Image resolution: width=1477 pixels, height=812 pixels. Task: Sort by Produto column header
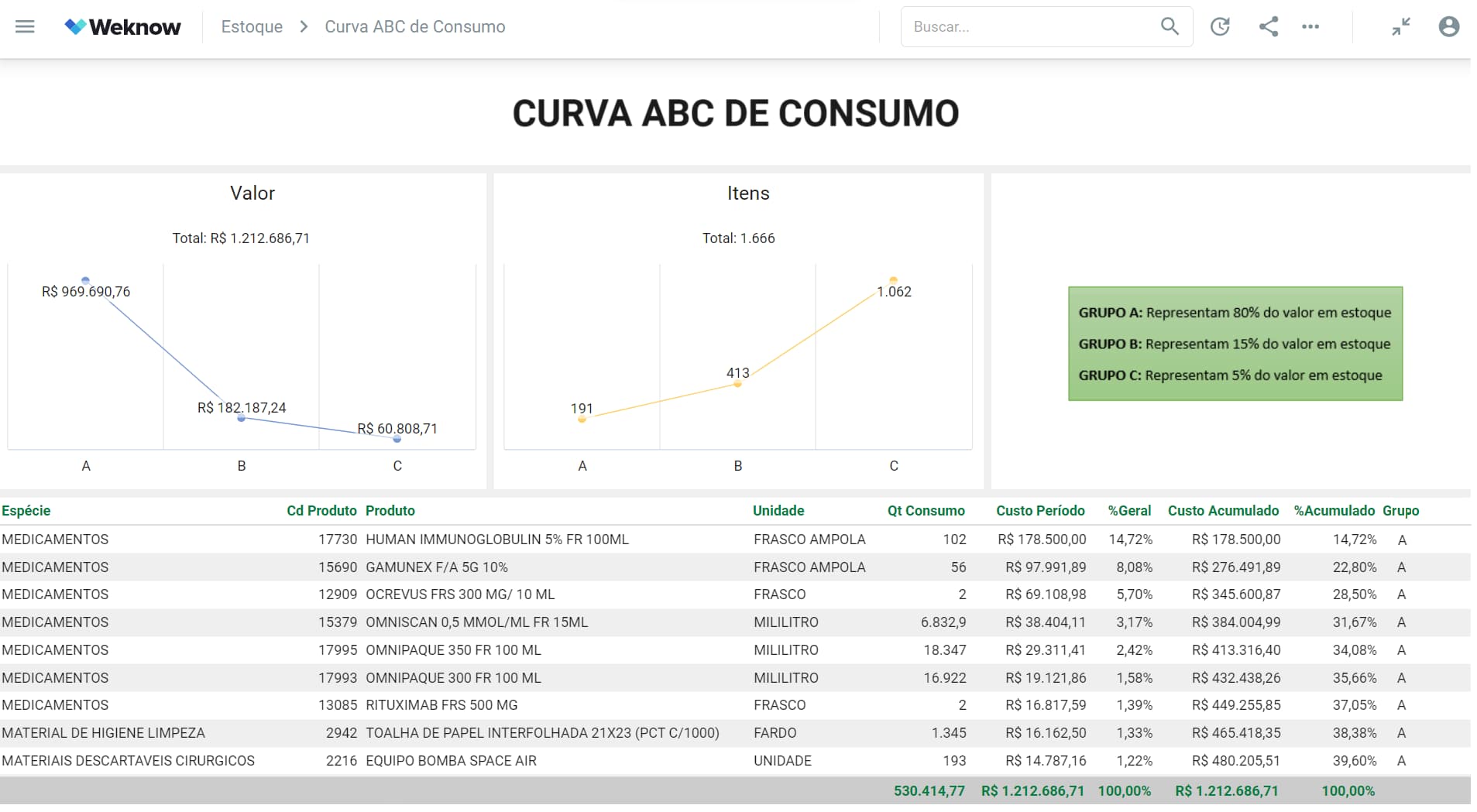pyautogui.click(x=390, y=511)
